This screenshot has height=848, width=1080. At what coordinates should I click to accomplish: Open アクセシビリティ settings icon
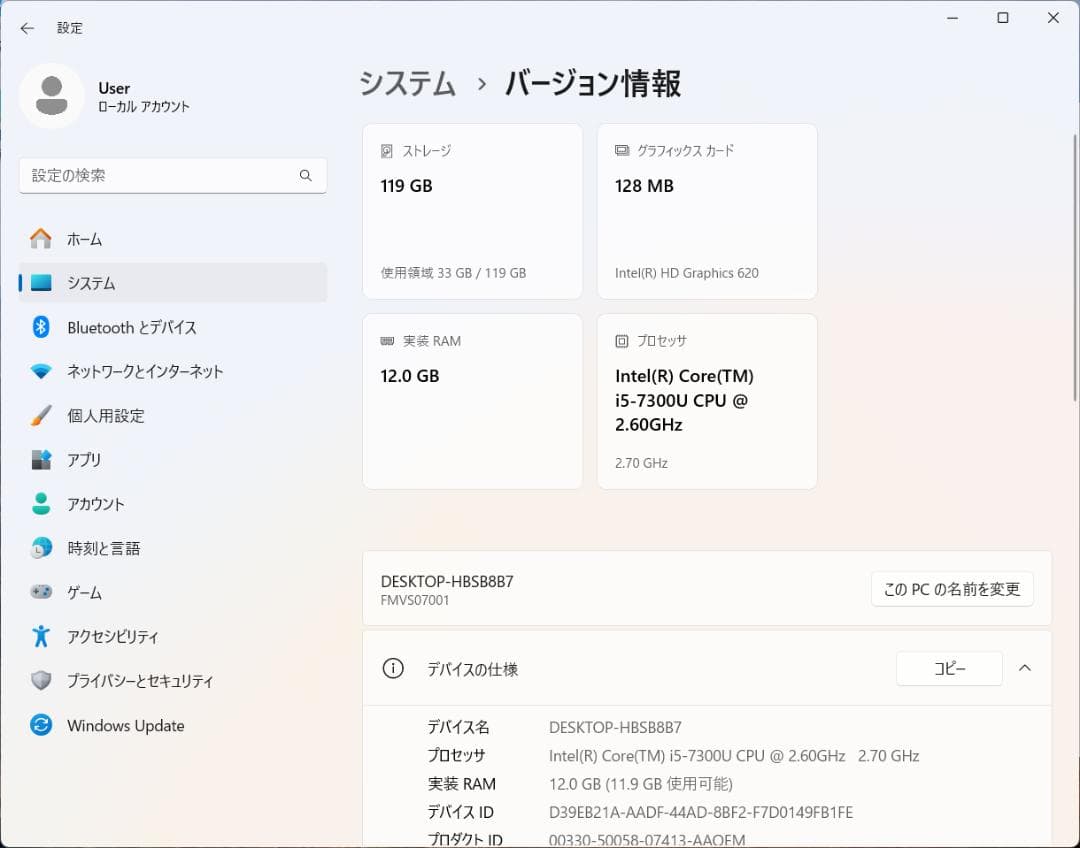[x=40, y=636]
